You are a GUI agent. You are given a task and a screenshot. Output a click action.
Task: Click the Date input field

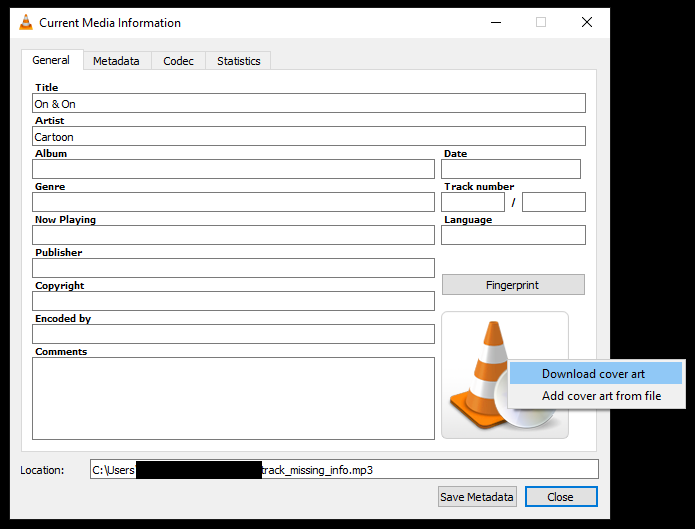click(510, 170)
